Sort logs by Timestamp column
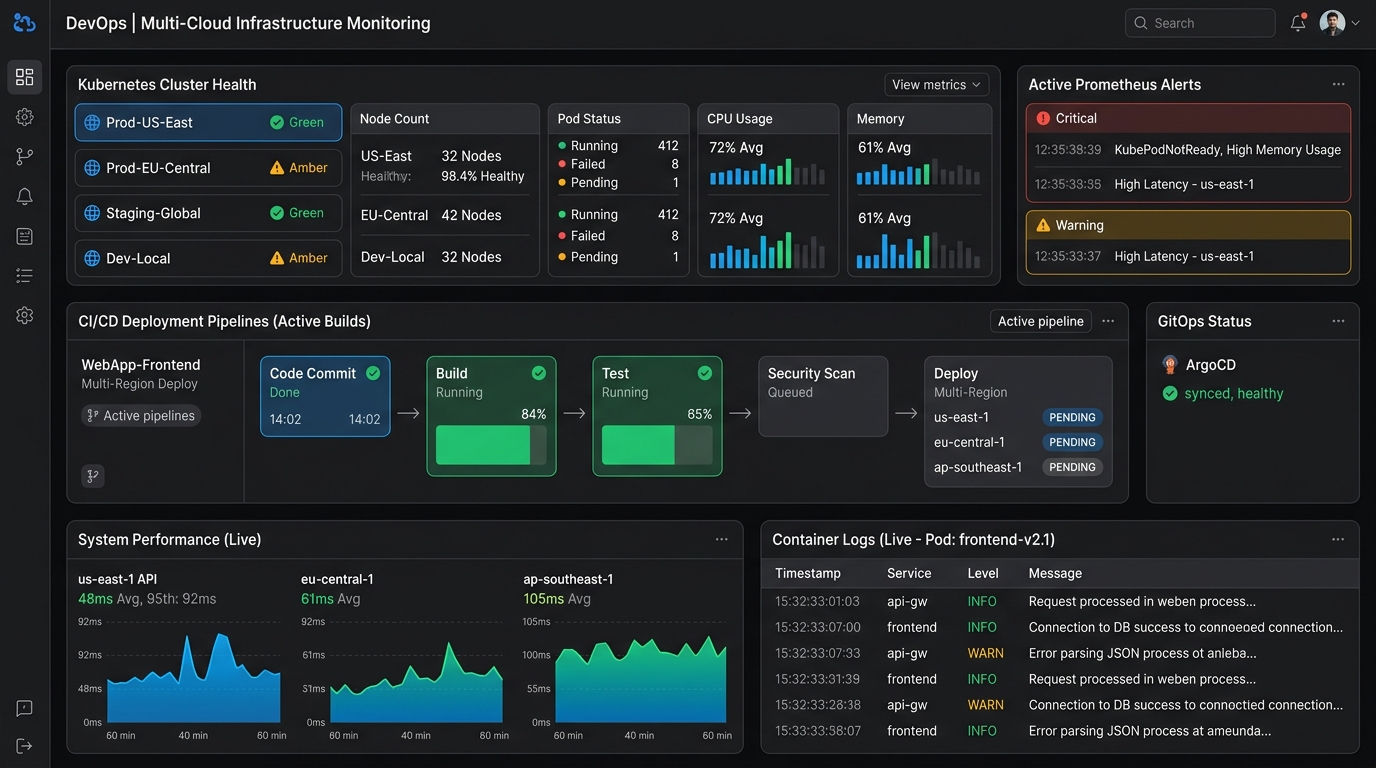Screen dimensions: 1376x768 tap(808, 573)
